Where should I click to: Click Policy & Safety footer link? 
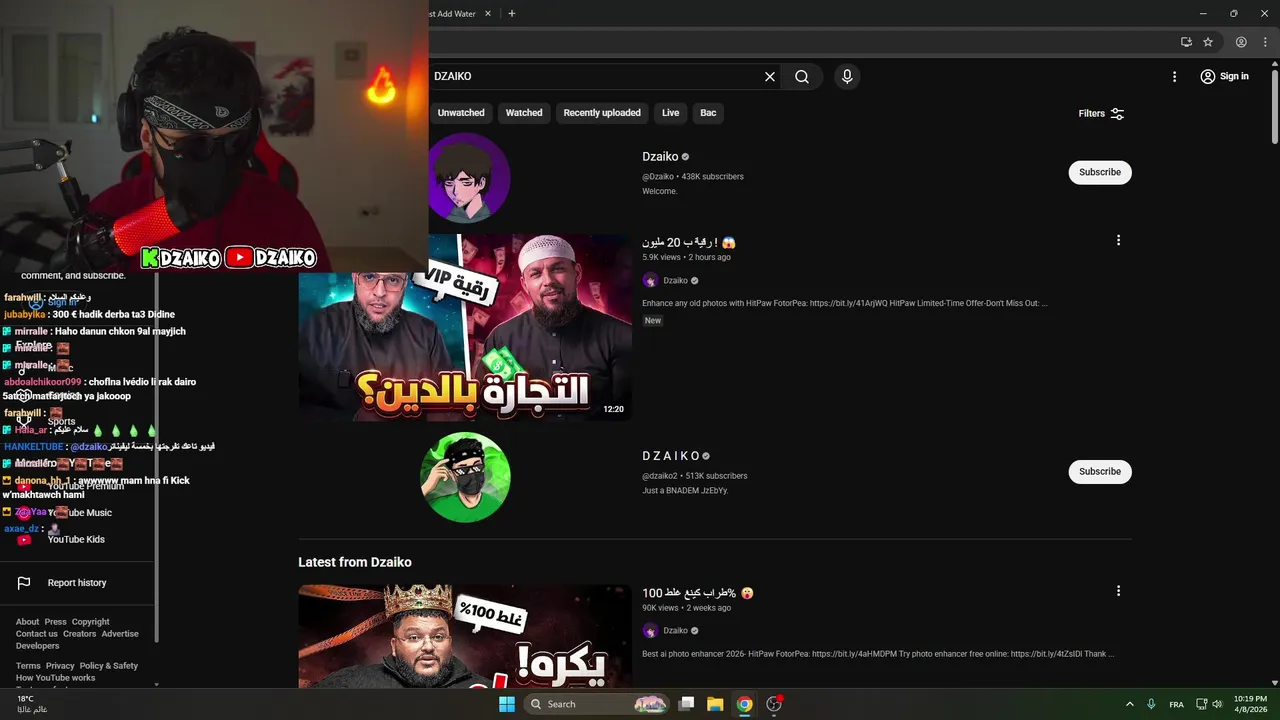109,666
